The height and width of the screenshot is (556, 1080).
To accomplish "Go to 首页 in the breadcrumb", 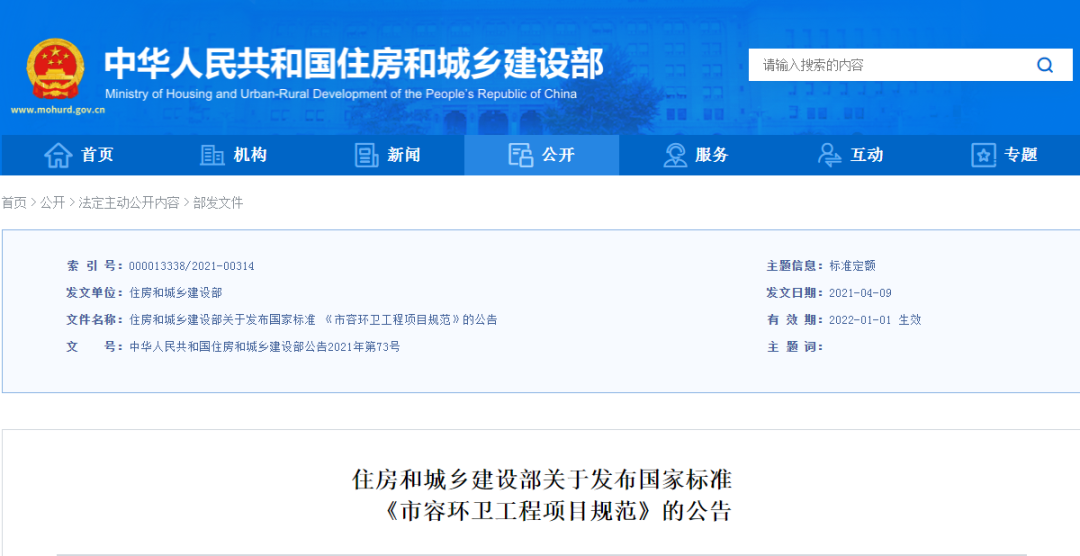I will coord(14,203).
